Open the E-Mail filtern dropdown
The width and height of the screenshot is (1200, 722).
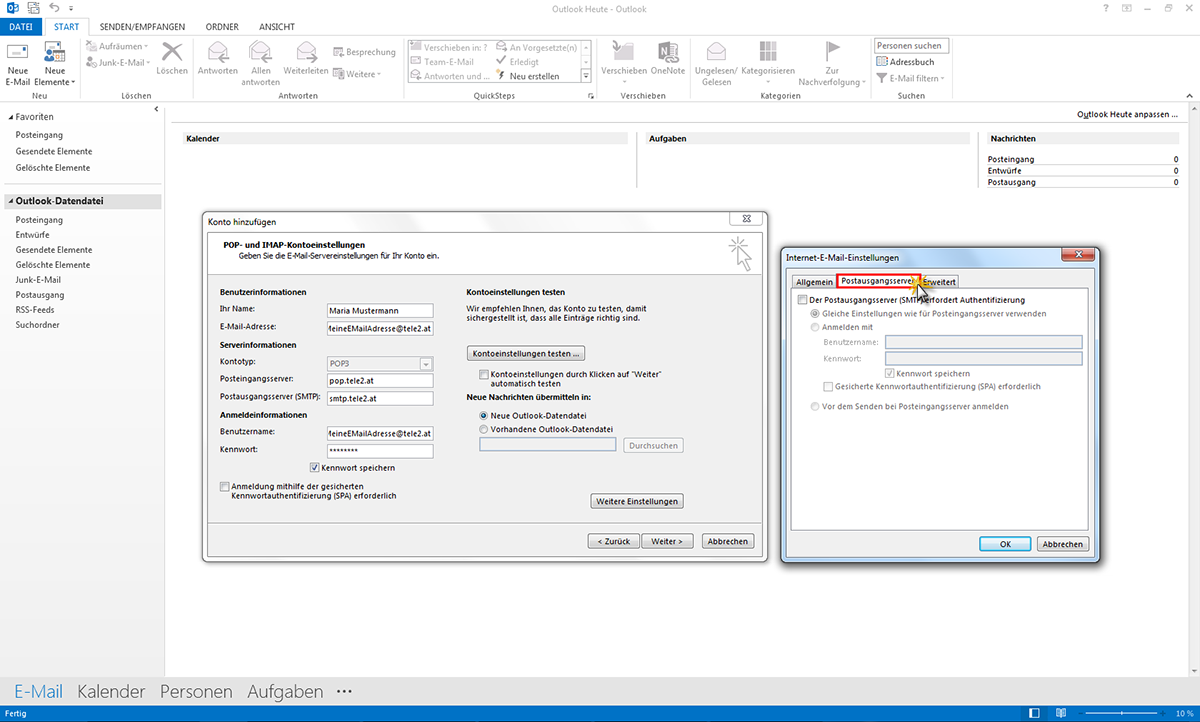point(909,78)
